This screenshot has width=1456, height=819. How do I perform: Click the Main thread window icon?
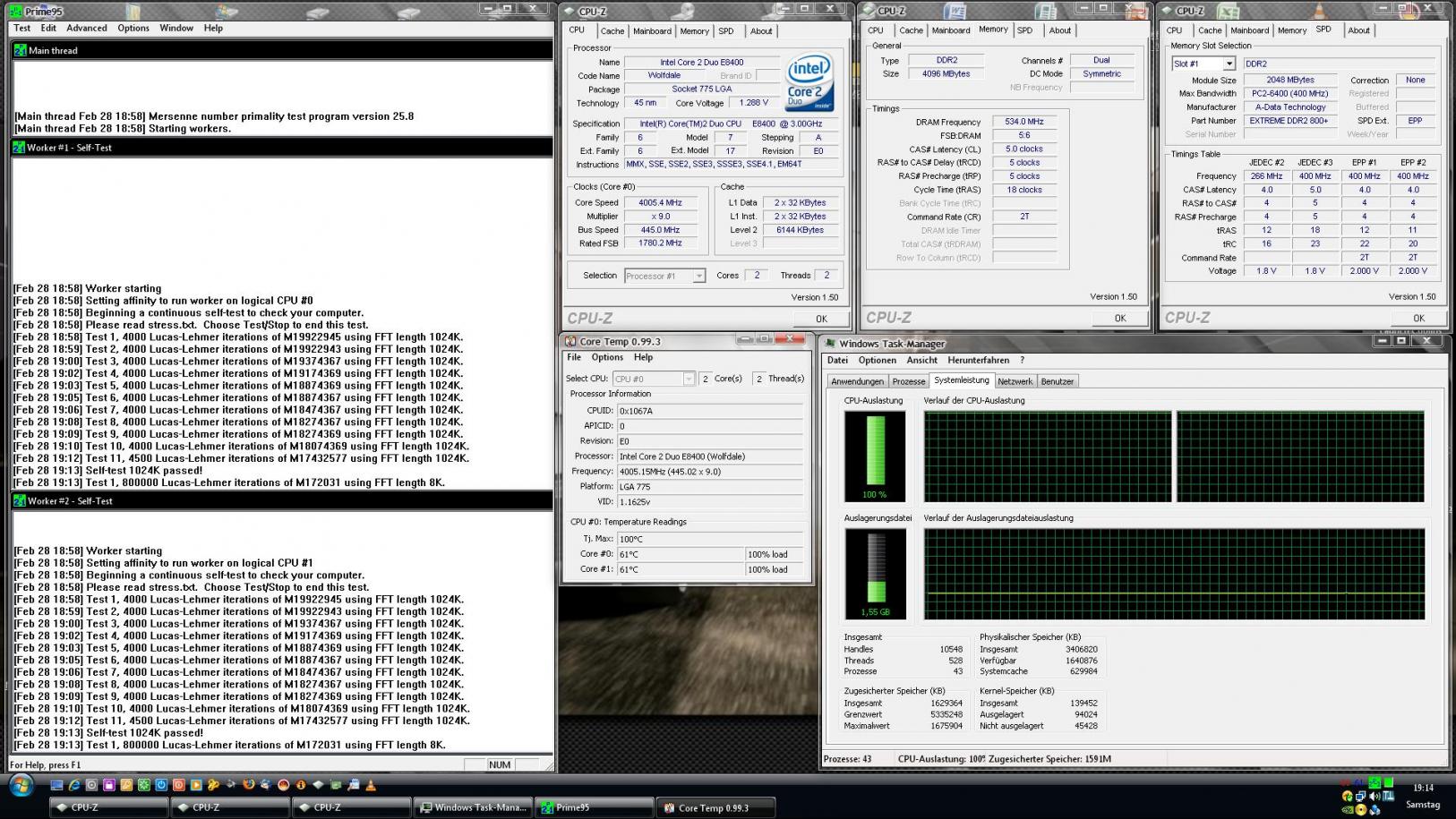(x=20, y=50)
